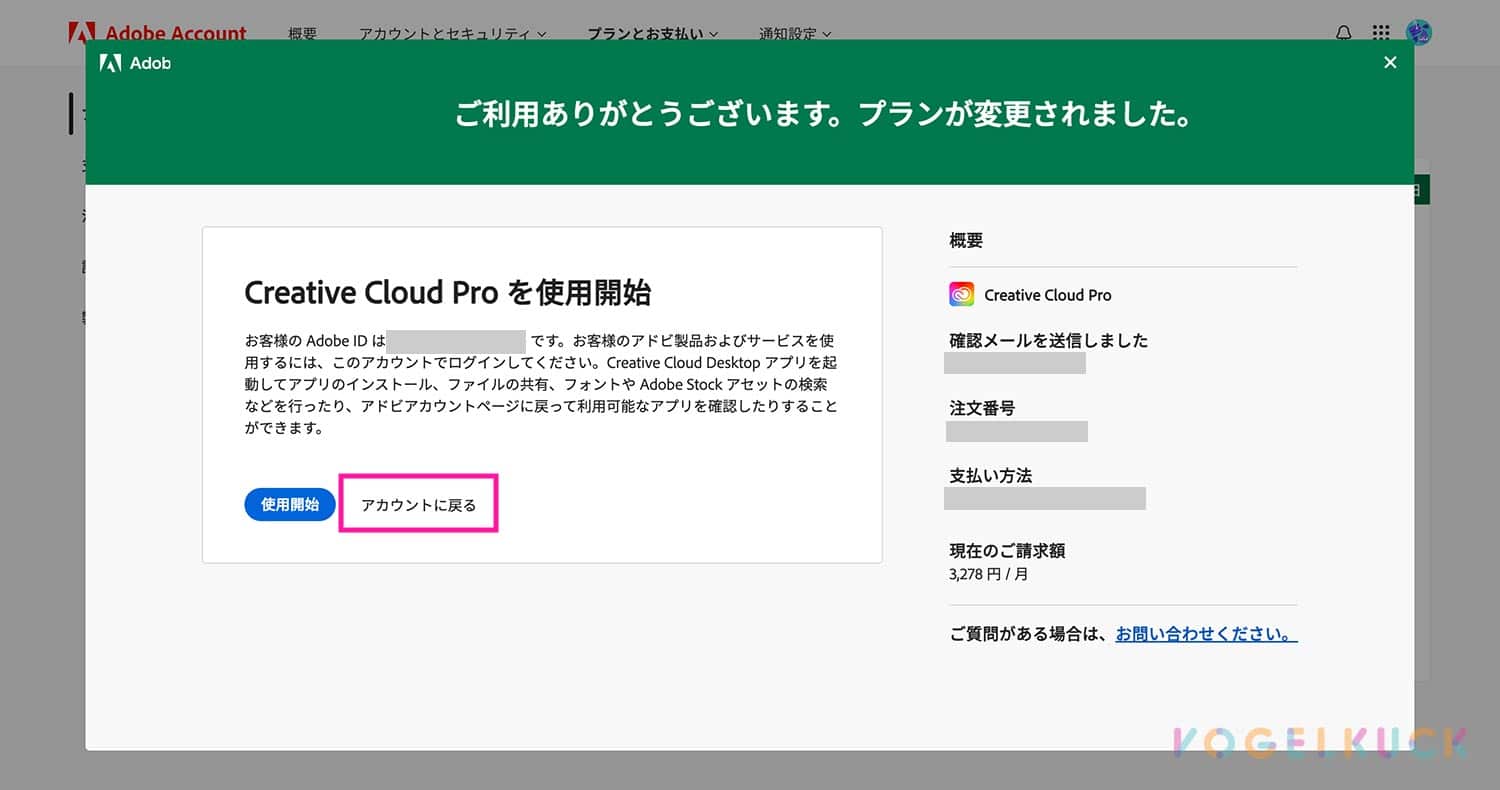This screenshot has height=790, width=1500.
Task: Select 概要 in the navigation bar
Action: point(301,33)
